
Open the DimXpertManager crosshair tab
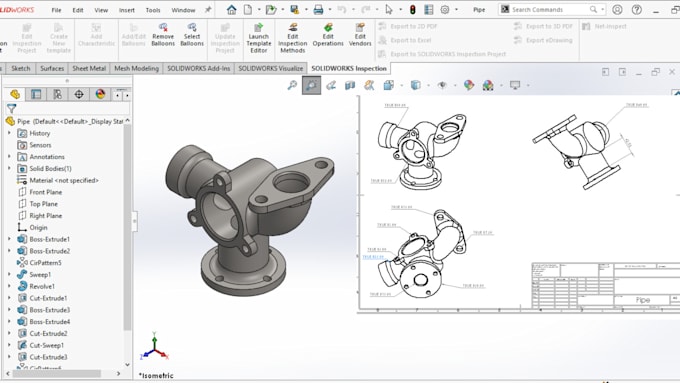pyautogui.click(x=79, y=94)
